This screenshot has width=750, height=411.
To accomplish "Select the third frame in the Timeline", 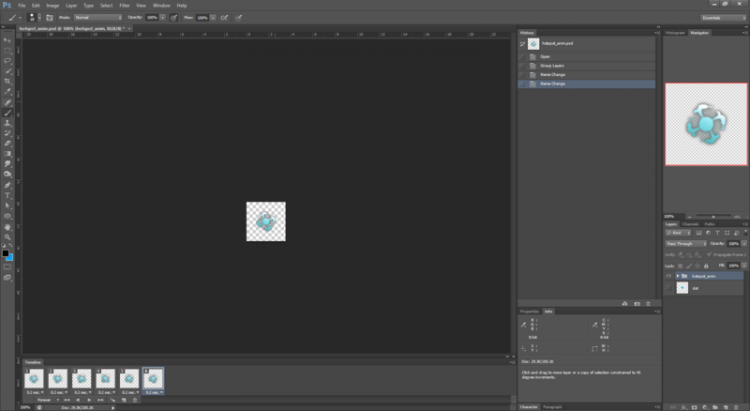I will click(82, 377).
